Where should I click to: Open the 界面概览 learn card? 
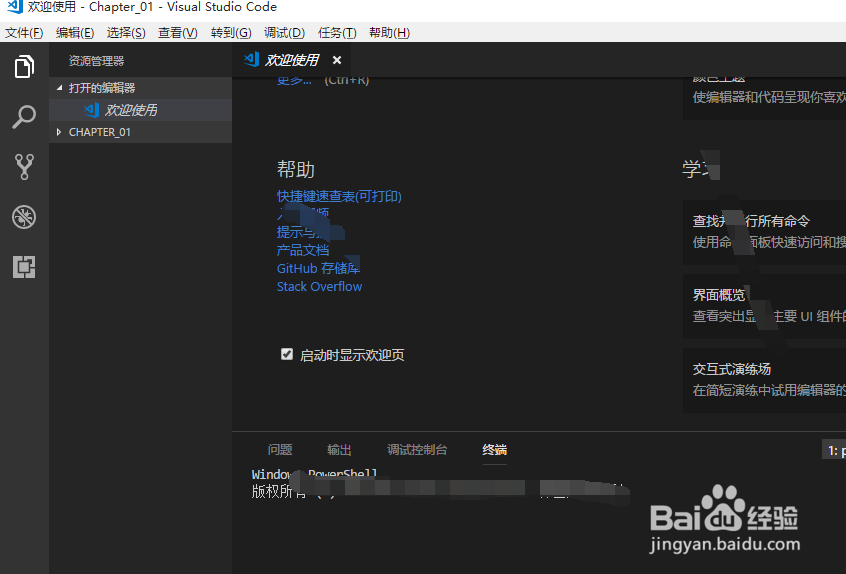point(765,306)
